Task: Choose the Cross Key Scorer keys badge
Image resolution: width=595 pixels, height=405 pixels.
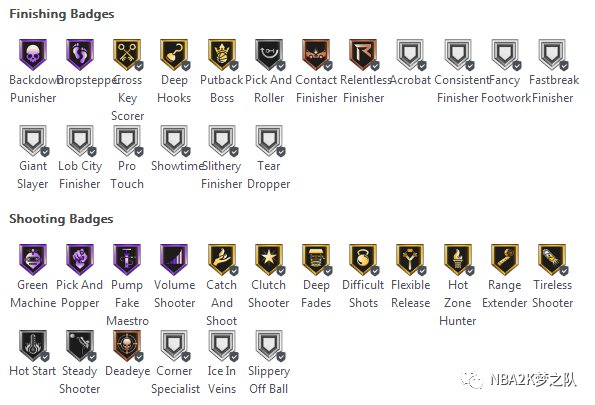Action: click(x=128, y=55)
